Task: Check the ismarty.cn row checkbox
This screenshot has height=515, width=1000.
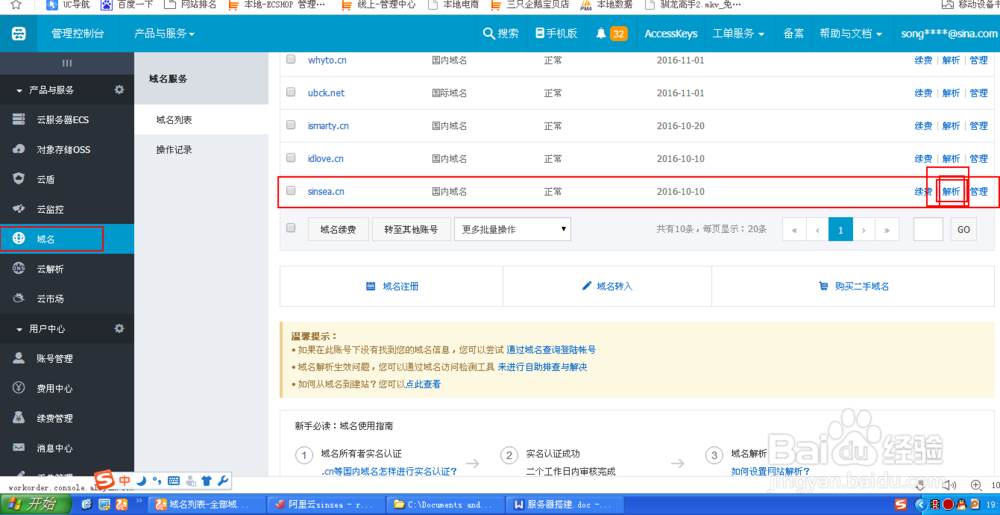Action: [x=291, y=125]
